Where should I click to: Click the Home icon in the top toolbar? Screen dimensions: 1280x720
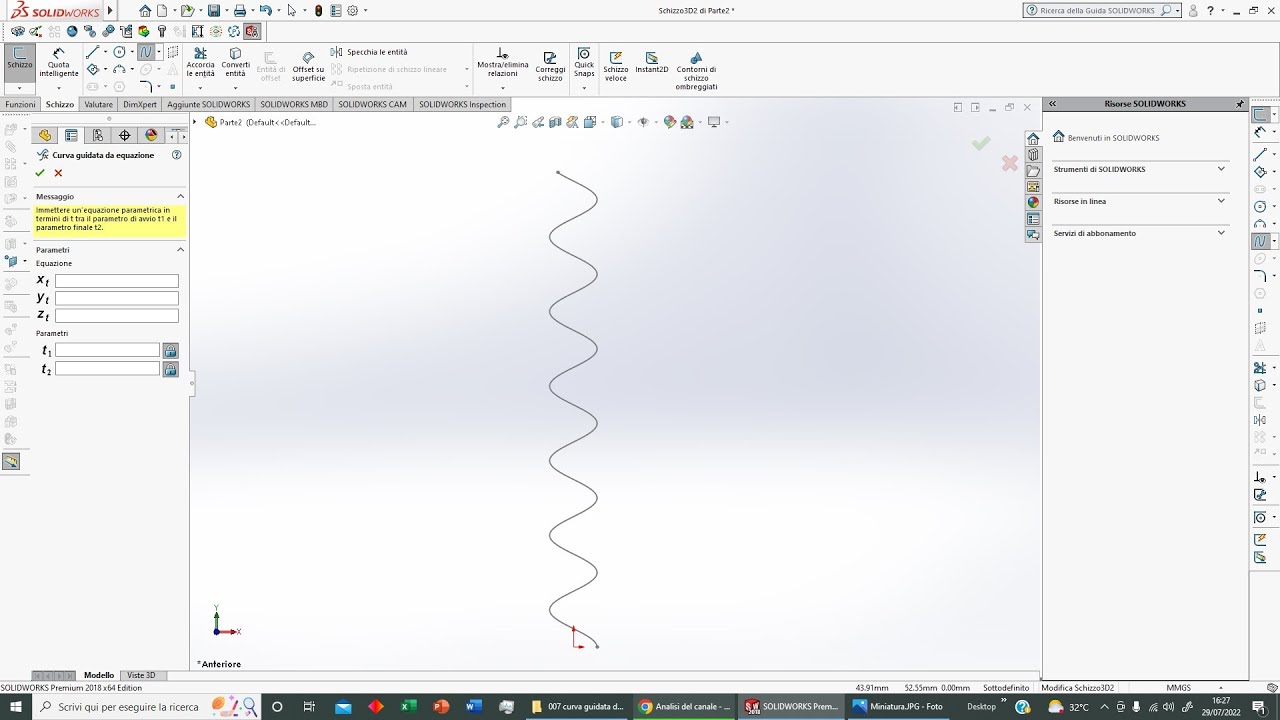(x=145, y=10)
